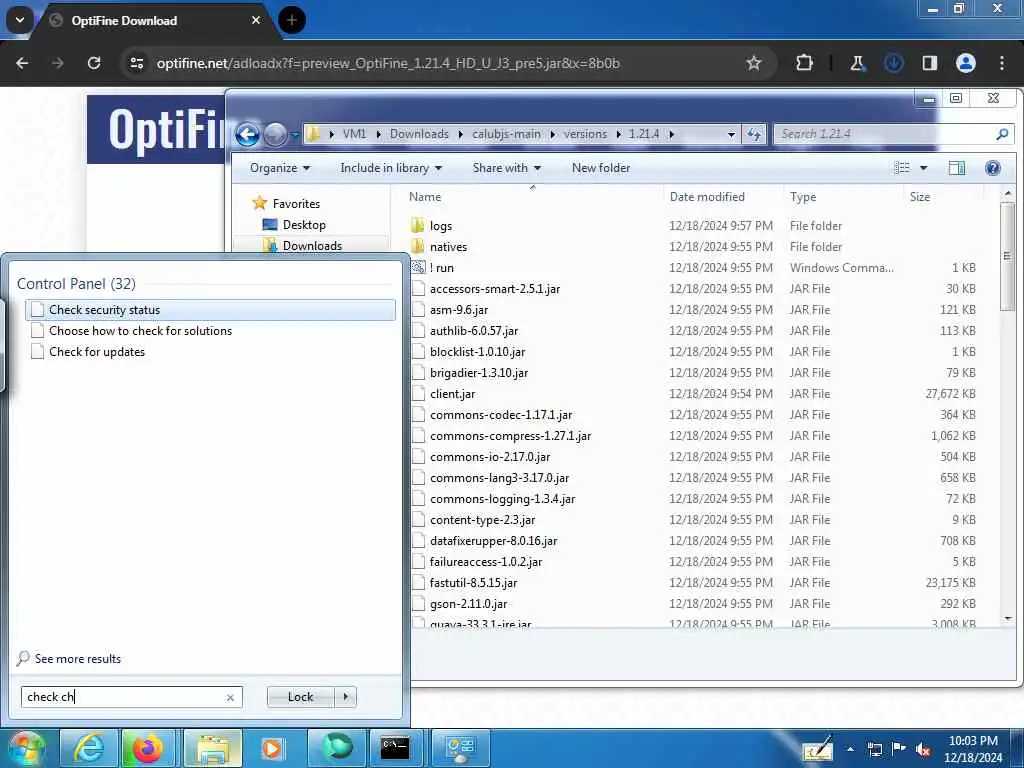Open a new Chrome tab
This screenshot has height=768, width=1024.
[x=292, y=20]
